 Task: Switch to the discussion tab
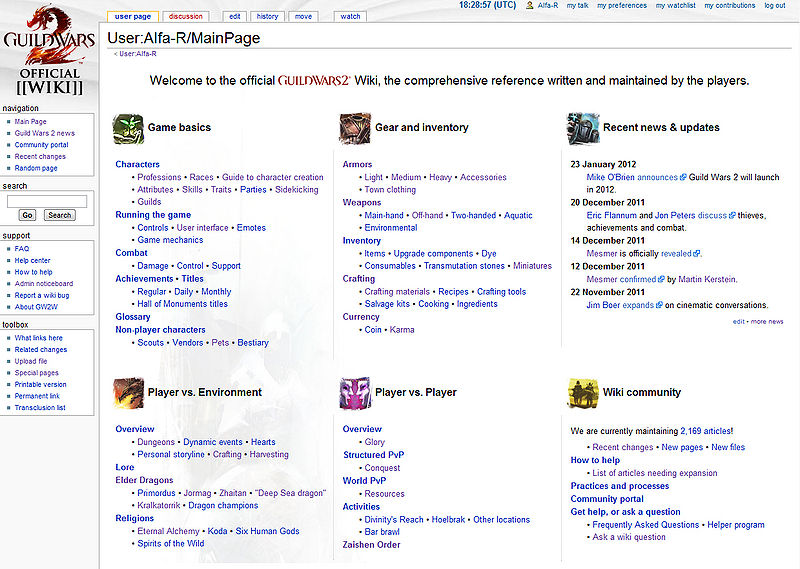(x=186, y=16)
